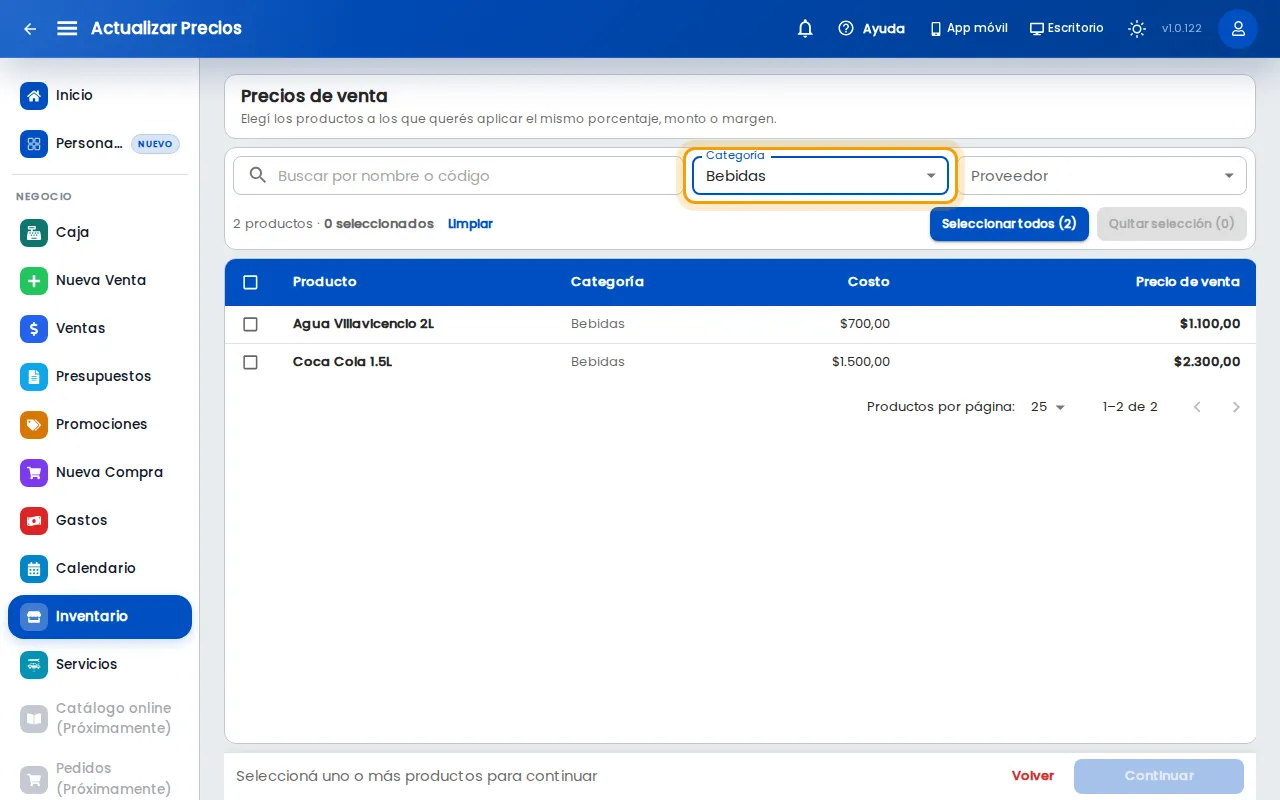
Task: Click the next page arrow
Action: (x=1236, y=407)
